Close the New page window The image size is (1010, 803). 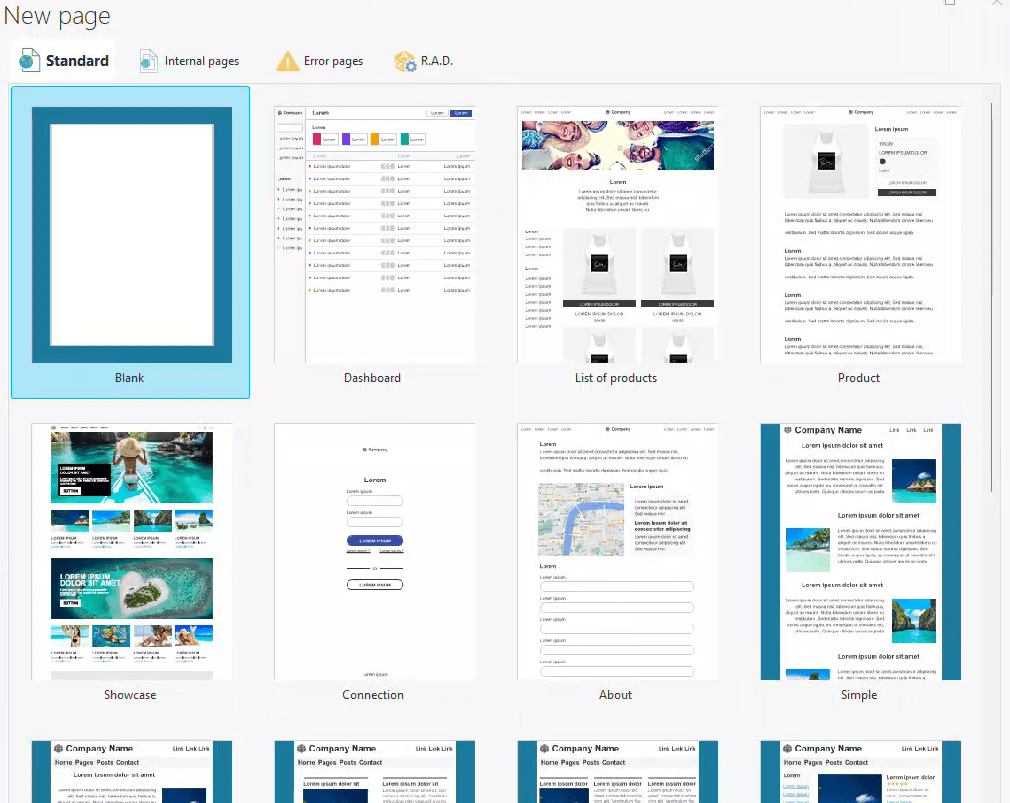coord(997,3)
